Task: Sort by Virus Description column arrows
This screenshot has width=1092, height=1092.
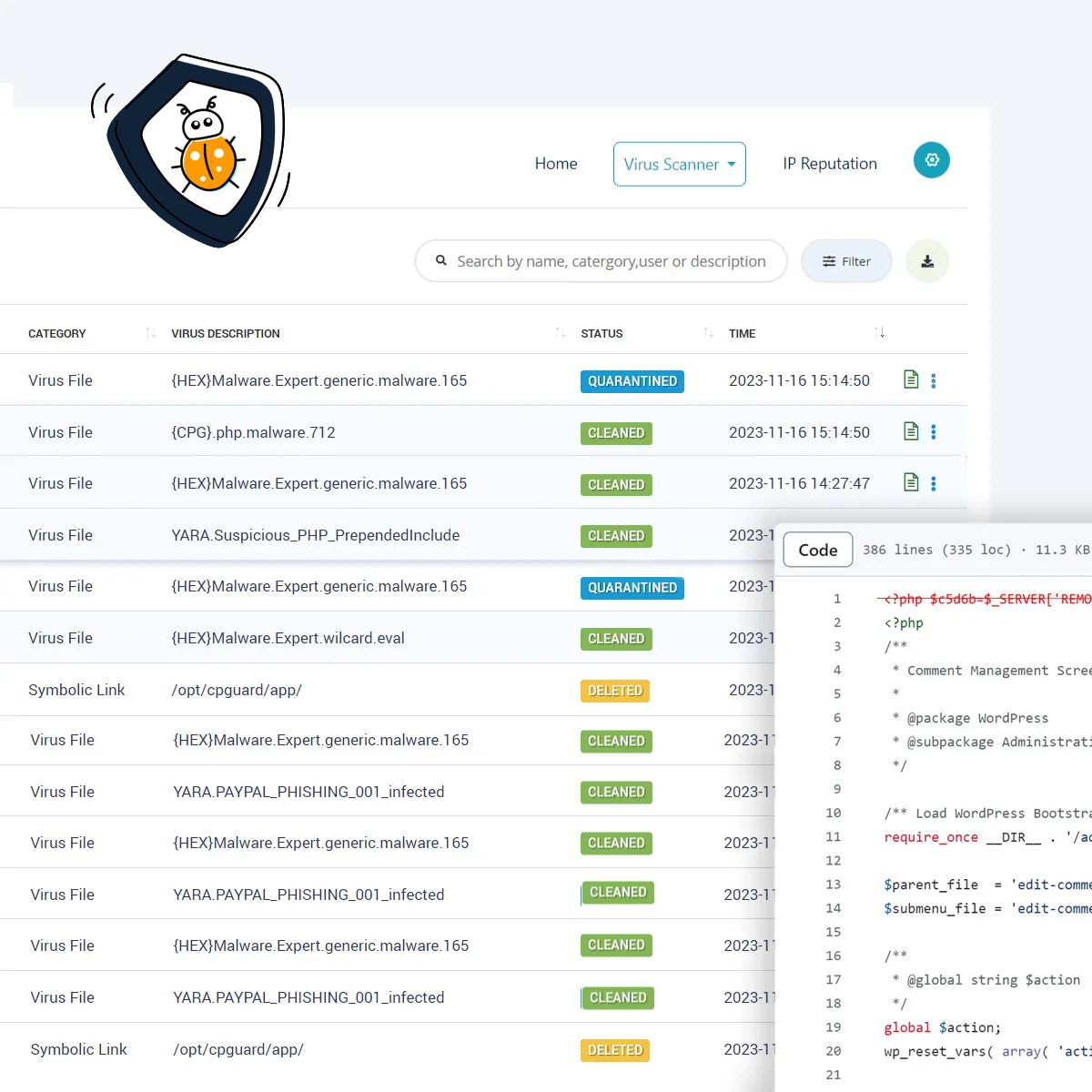Action: (x=561, y=333)
